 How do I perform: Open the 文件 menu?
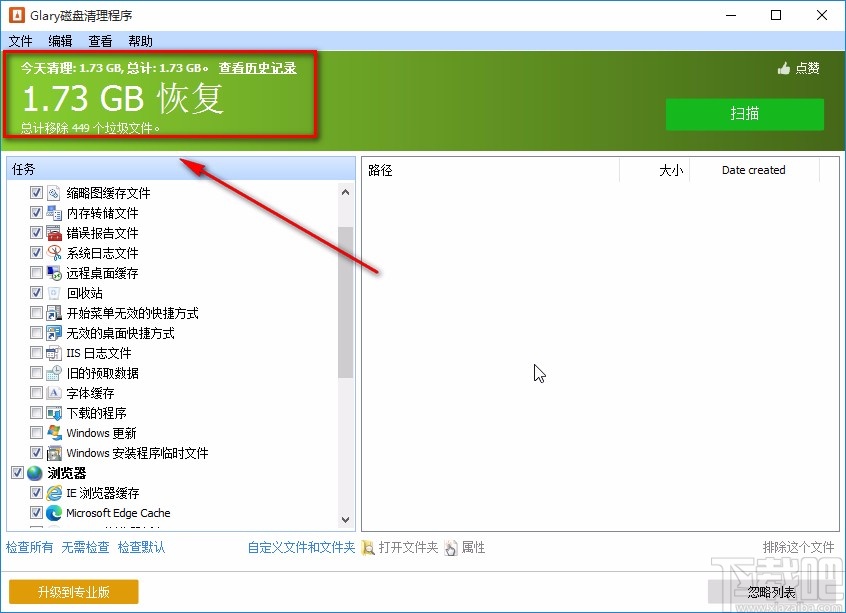click(21, 41)
